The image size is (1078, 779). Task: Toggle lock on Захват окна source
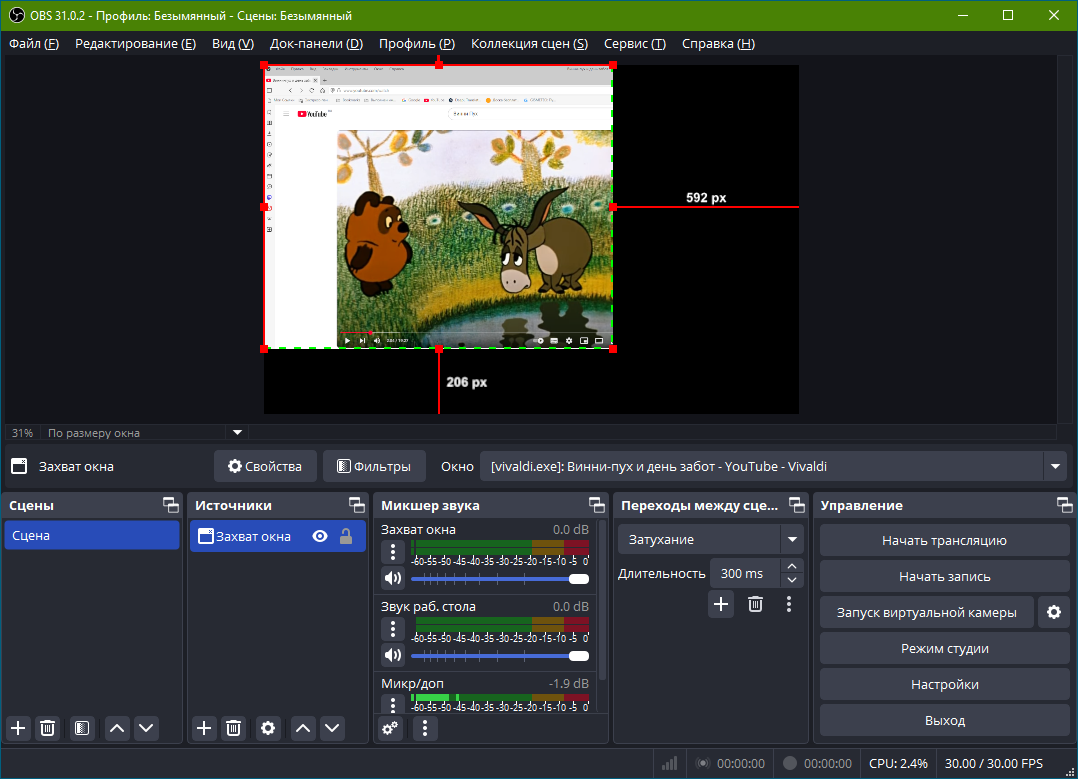click(x=346, y=536)
